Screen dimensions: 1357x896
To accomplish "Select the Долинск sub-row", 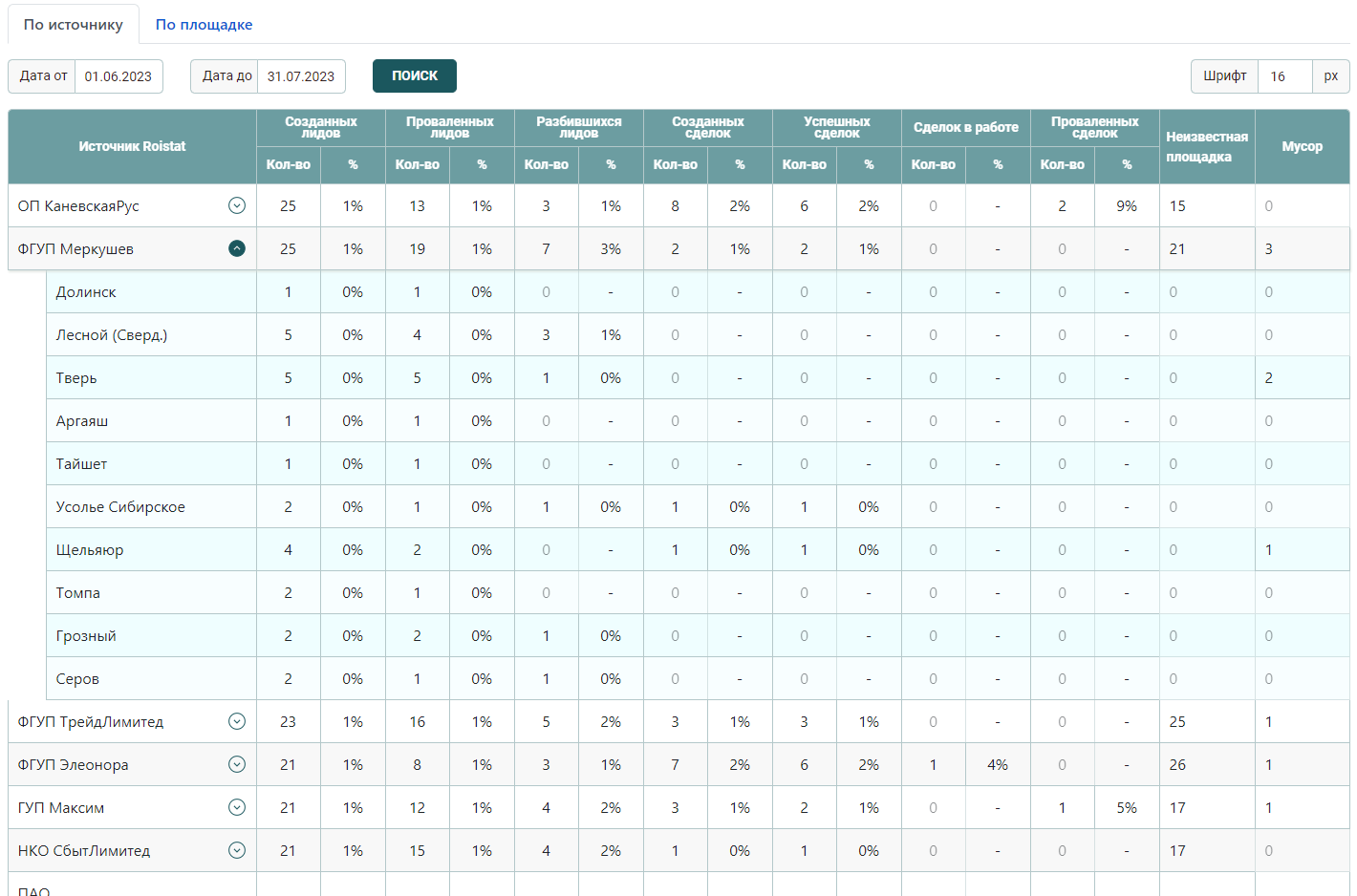I will click(86, 292).
